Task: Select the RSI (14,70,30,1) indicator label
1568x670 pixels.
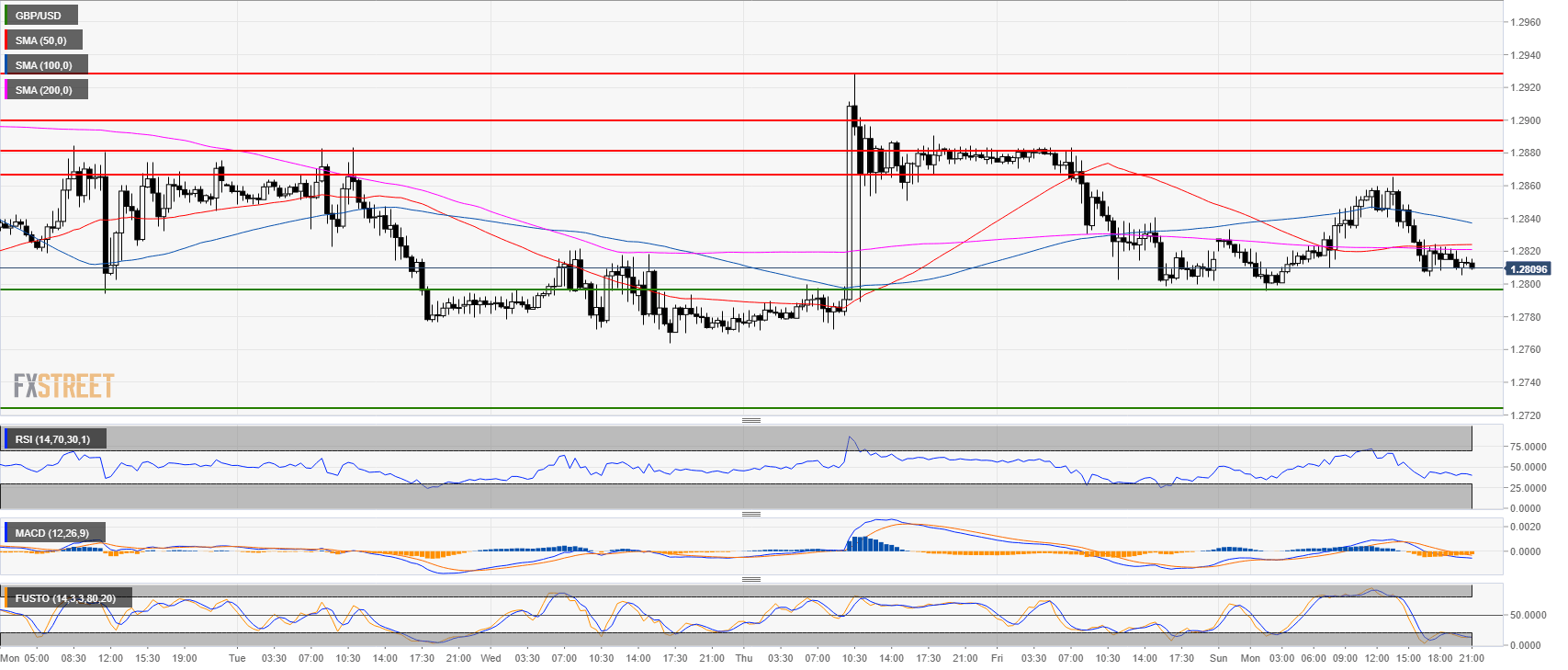Action: [53, 439]
